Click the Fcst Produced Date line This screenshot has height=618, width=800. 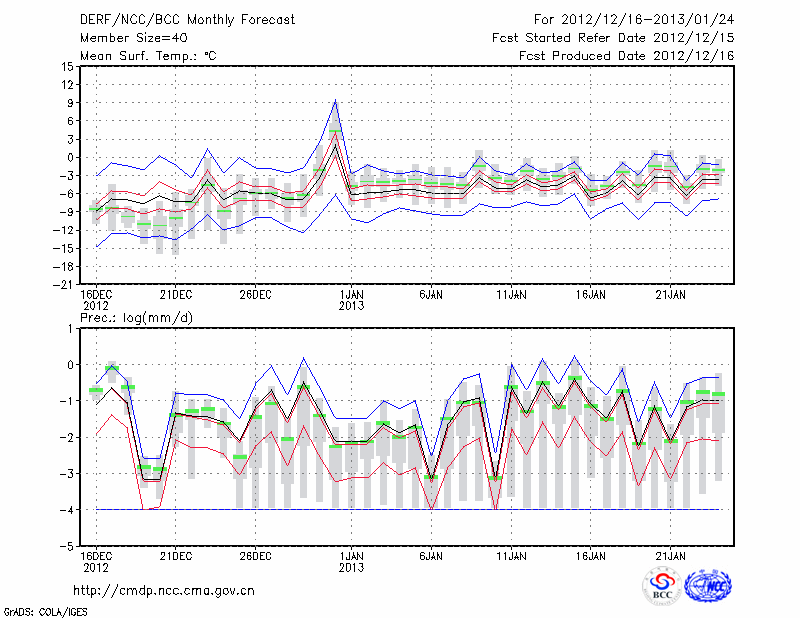click(626, 56)
